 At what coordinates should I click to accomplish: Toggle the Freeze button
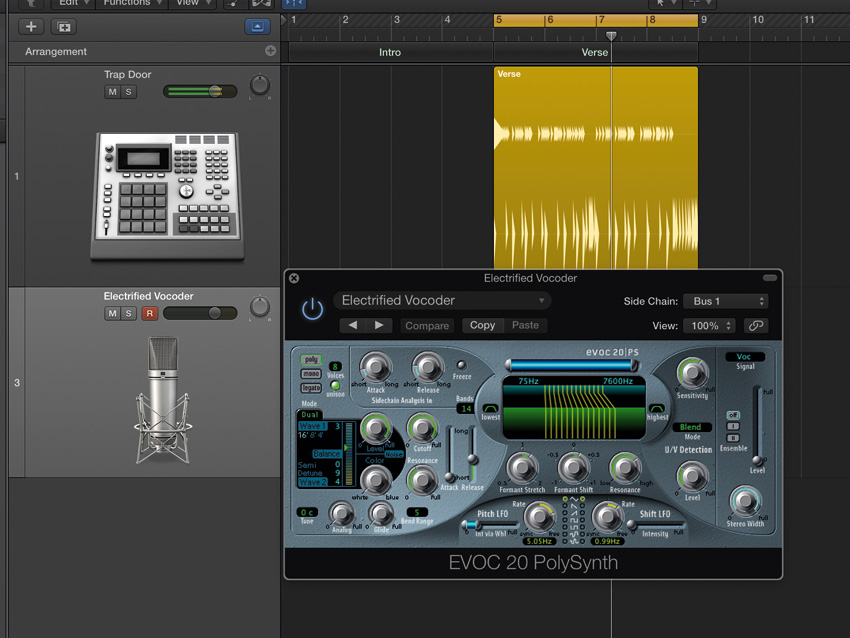coord(461,365)
